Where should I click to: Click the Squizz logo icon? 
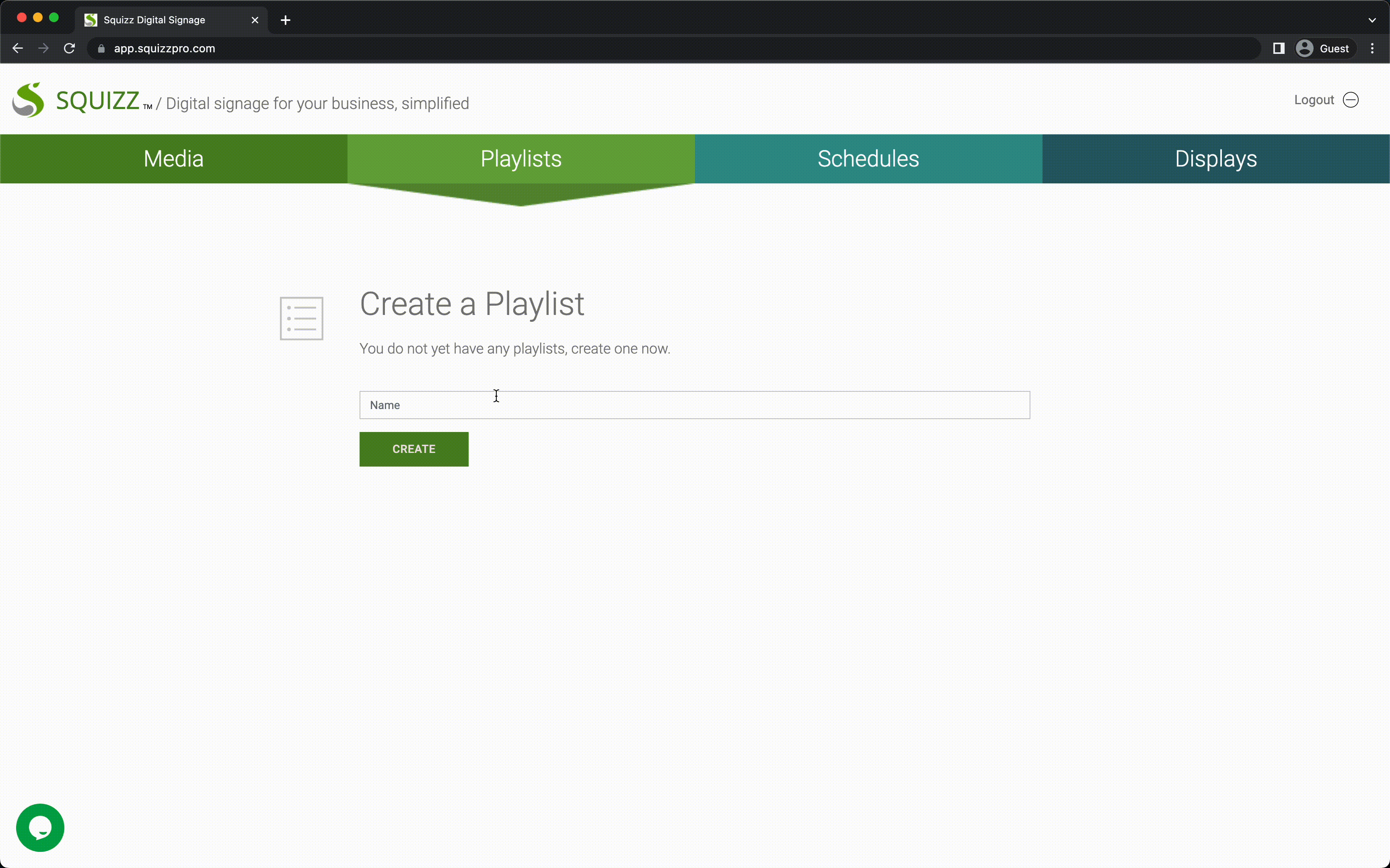[28, 100]
